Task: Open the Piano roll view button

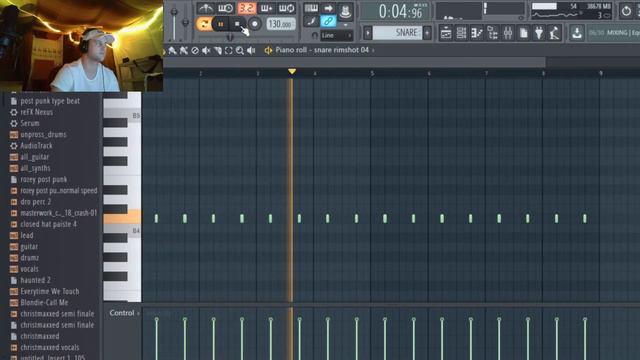Action: (477, 33)
